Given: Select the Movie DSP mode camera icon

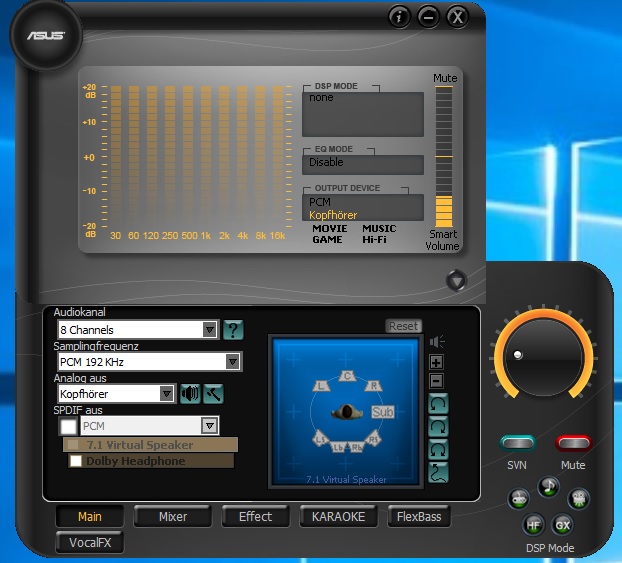Looking at the screenshot, I should (x=579, y=498).
